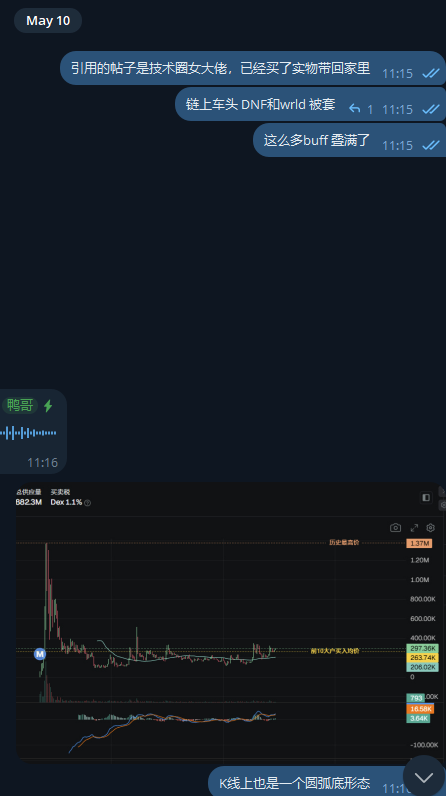
Task: Open message about 技术圈女大佬 quoted post
Action: (x=253, y=68)
